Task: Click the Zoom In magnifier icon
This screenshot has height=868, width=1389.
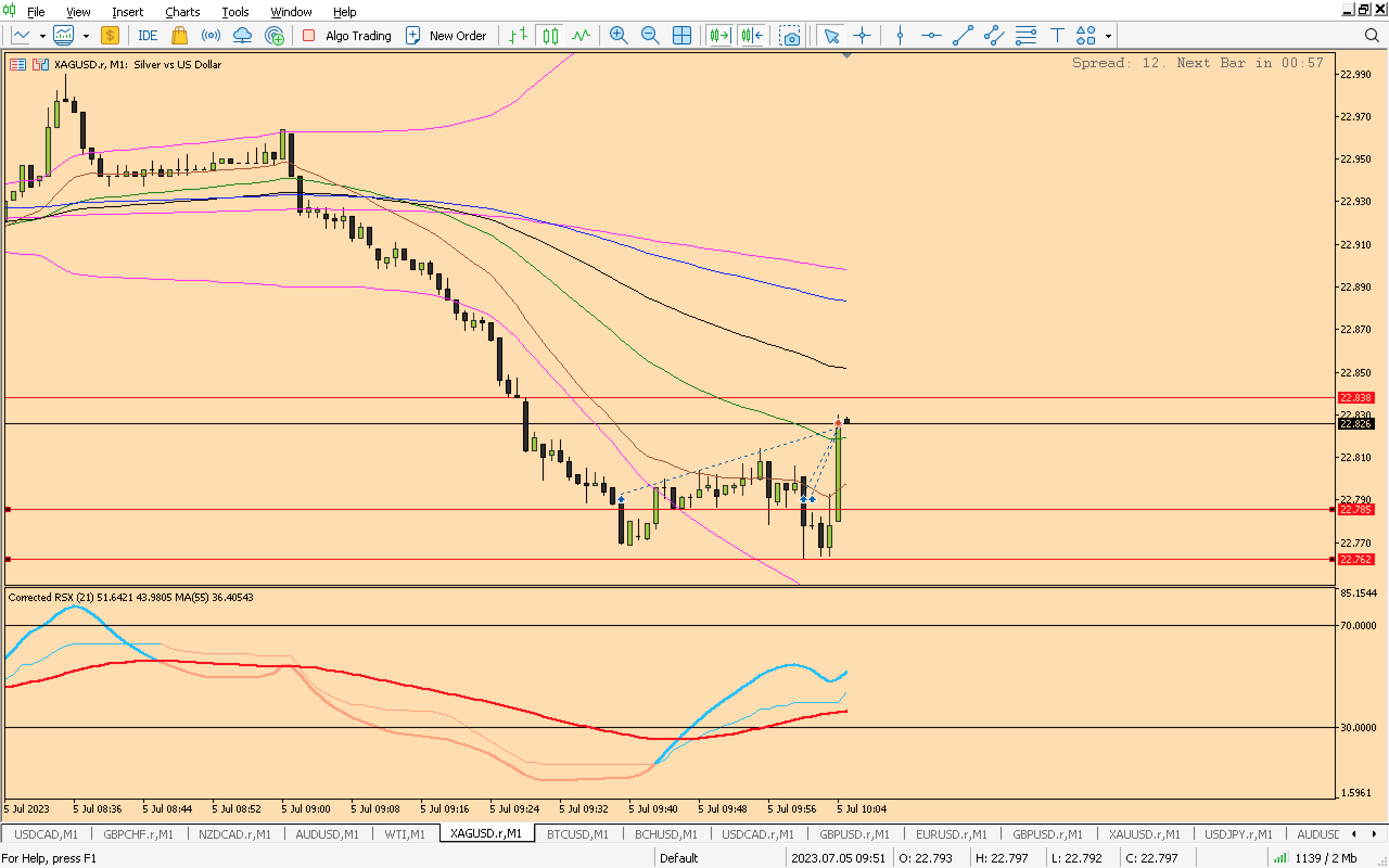Action: pyautogui.click(x=618, y=36)
